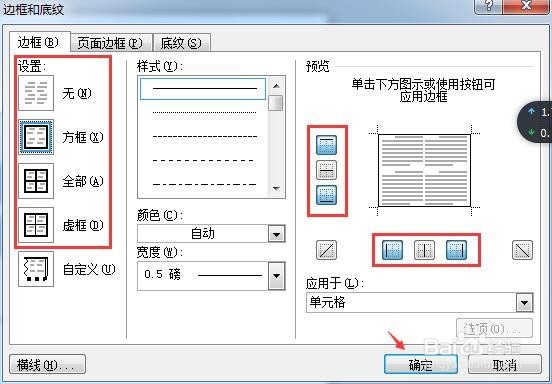The width and height of the screenshot is (552, 384).
Task: Click the style list scroll down arrow
Action: click(276, 189)
